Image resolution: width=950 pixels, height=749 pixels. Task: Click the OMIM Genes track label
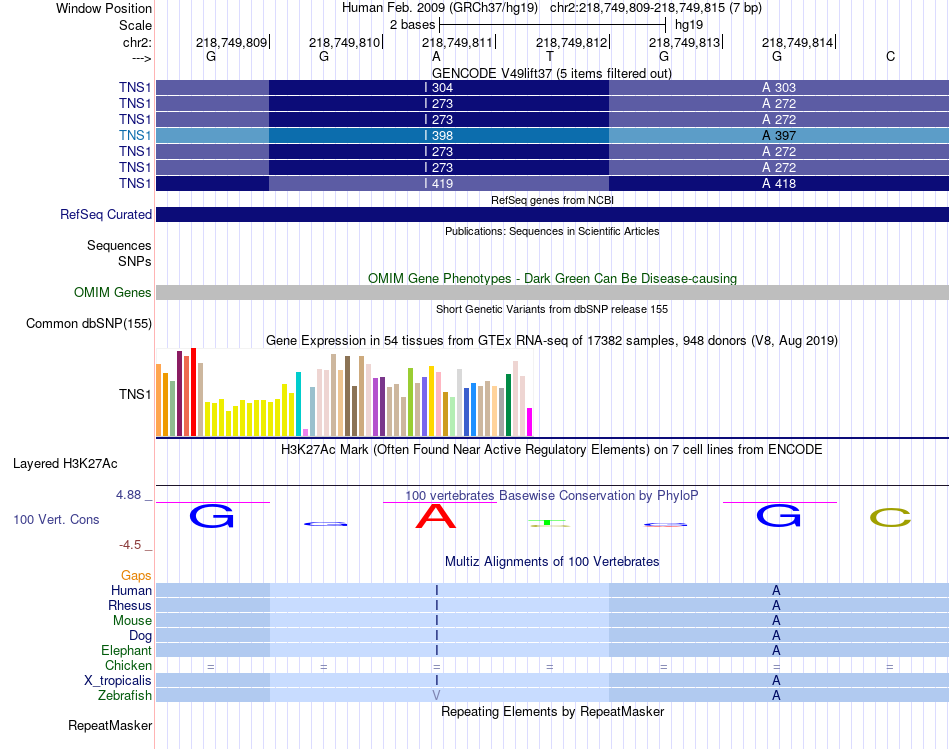112,293
